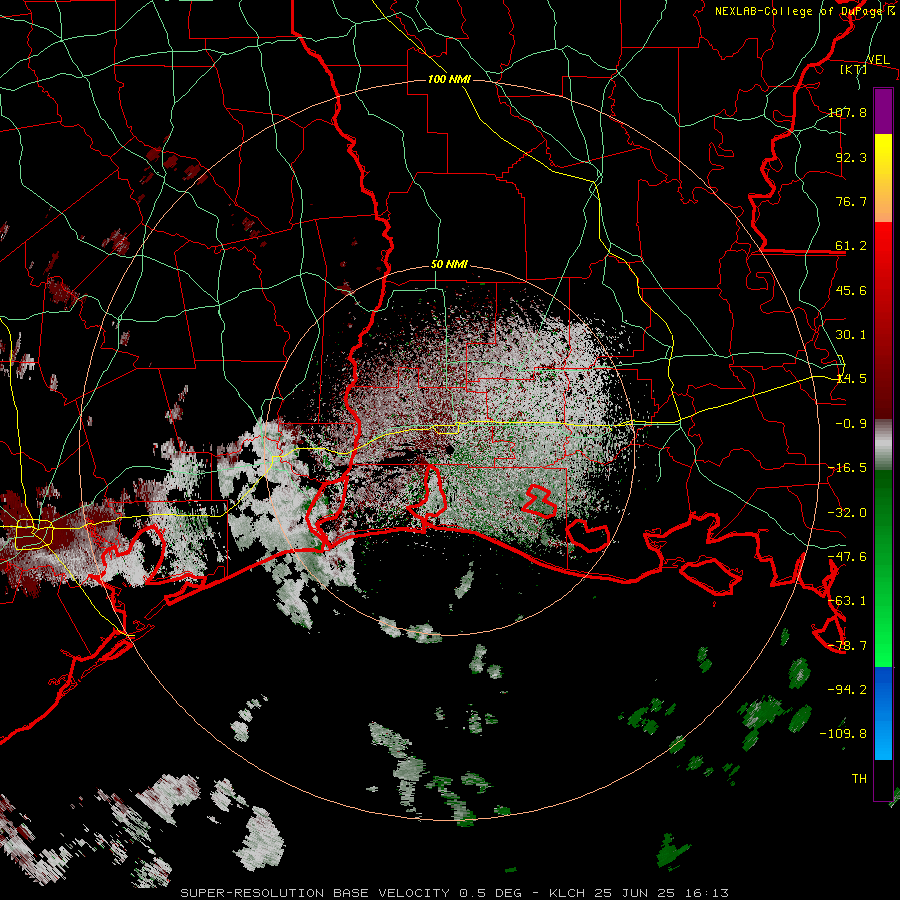
Task: Select the 107.8 legend value
Action: [847, 112]
